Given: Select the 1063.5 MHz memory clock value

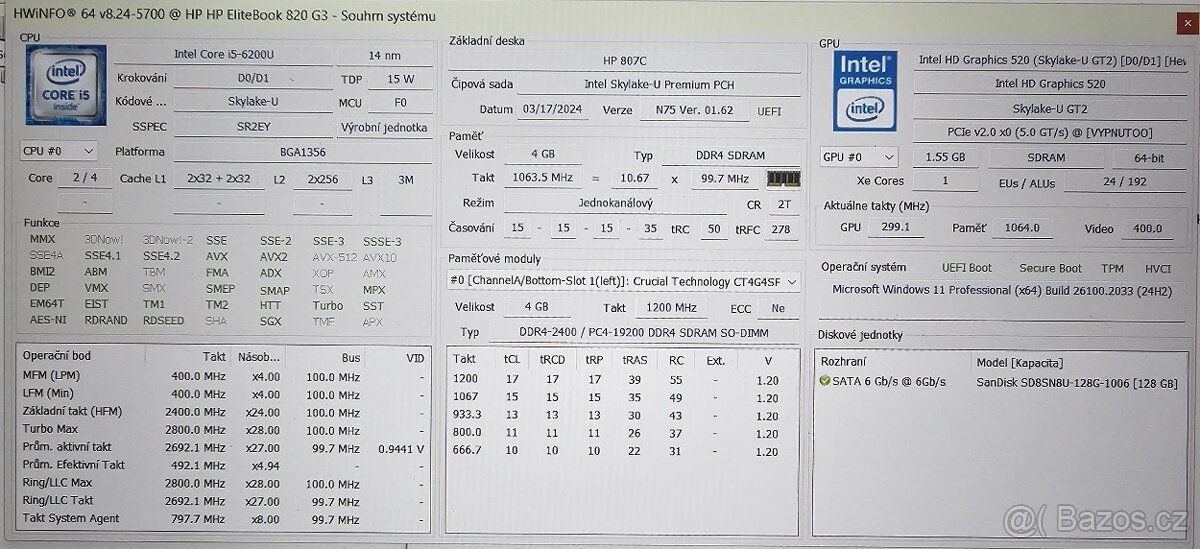Looking at the screenshot, I should [541, 178].
